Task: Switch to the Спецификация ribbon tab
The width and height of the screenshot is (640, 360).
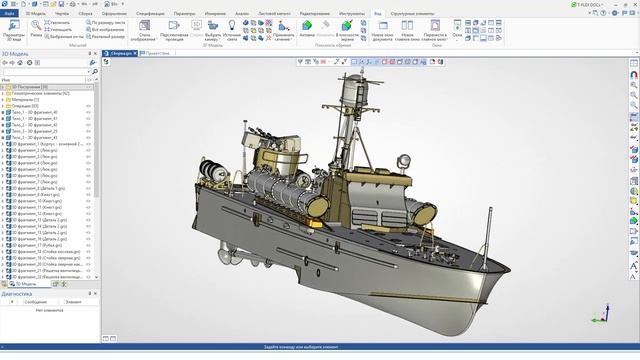Action: click(150, 13)
